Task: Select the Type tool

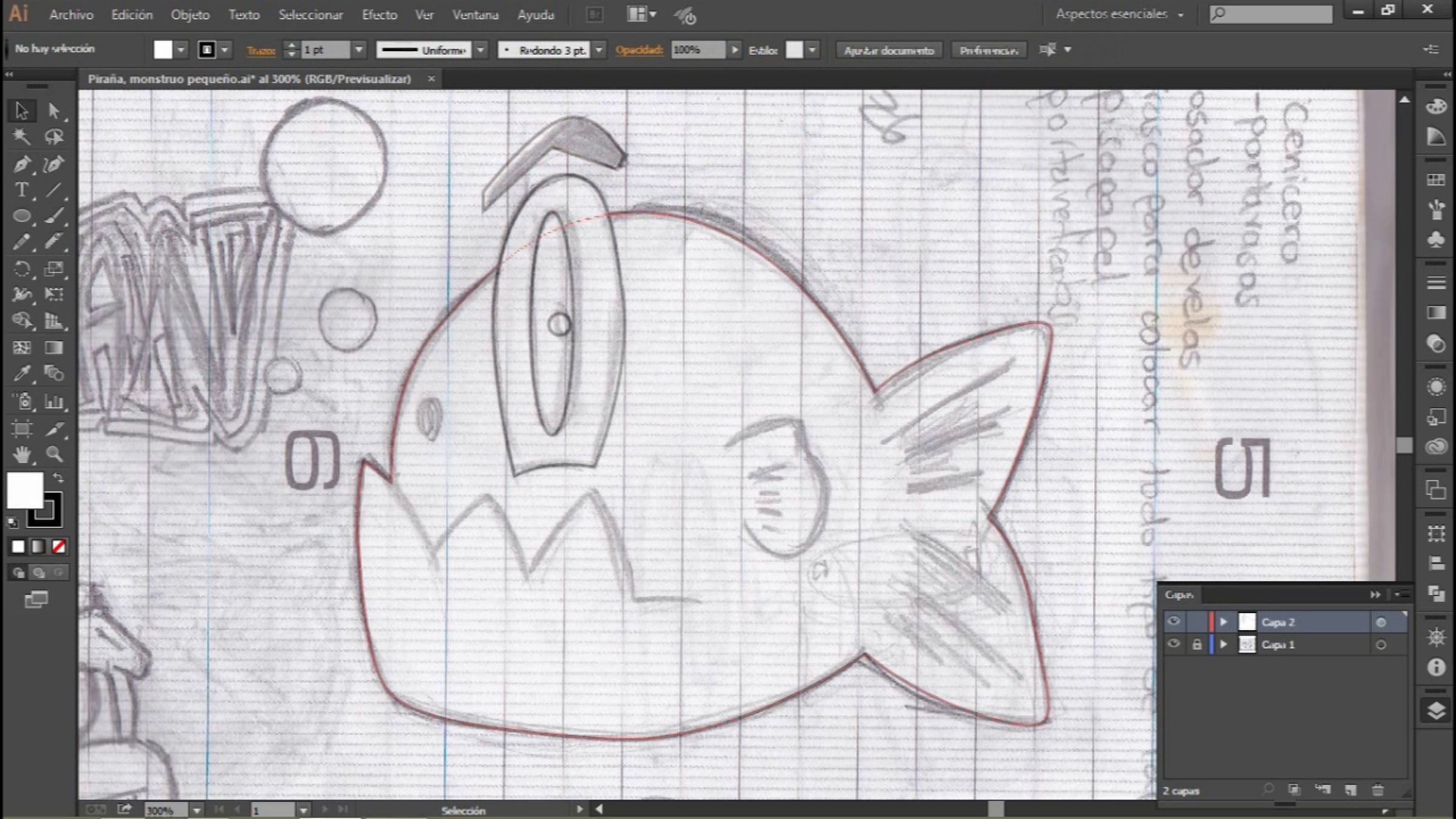Action: point(22,190)
